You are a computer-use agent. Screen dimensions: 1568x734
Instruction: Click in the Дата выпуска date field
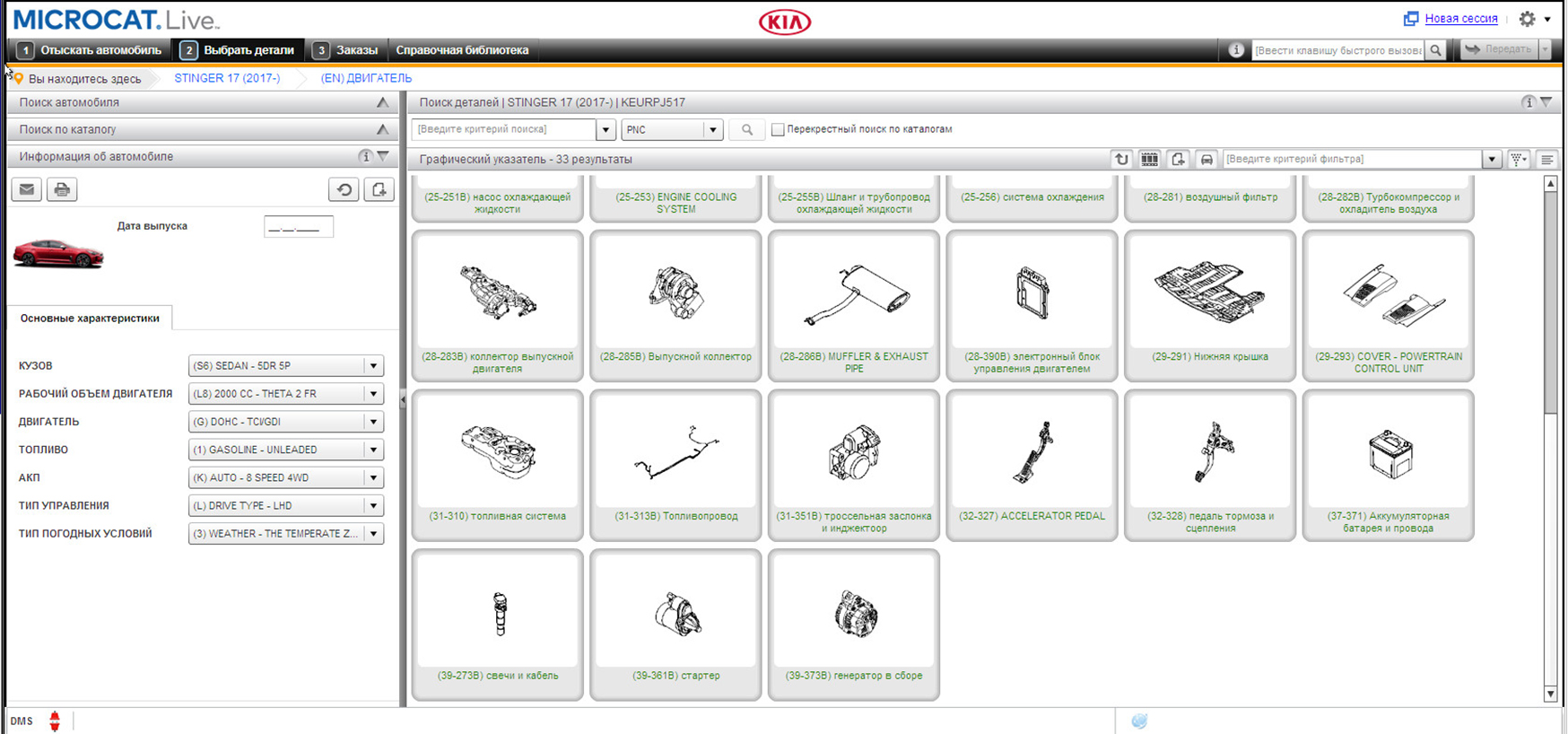pos(298,227)
